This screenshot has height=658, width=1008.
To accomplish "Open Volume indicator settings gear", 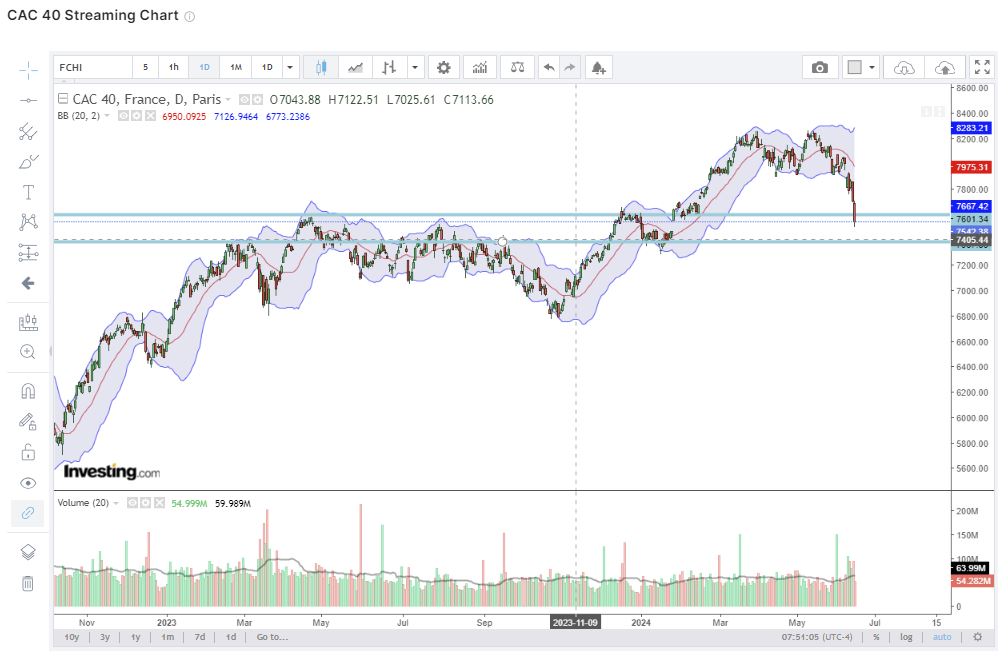I will tap(145, 503).
